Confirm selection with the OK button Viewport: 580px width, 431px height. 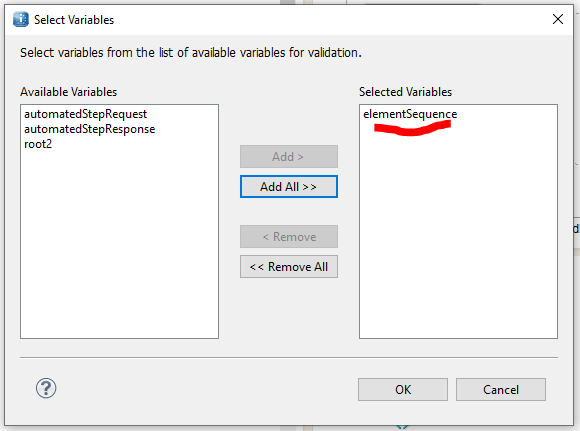pos(402,389)
